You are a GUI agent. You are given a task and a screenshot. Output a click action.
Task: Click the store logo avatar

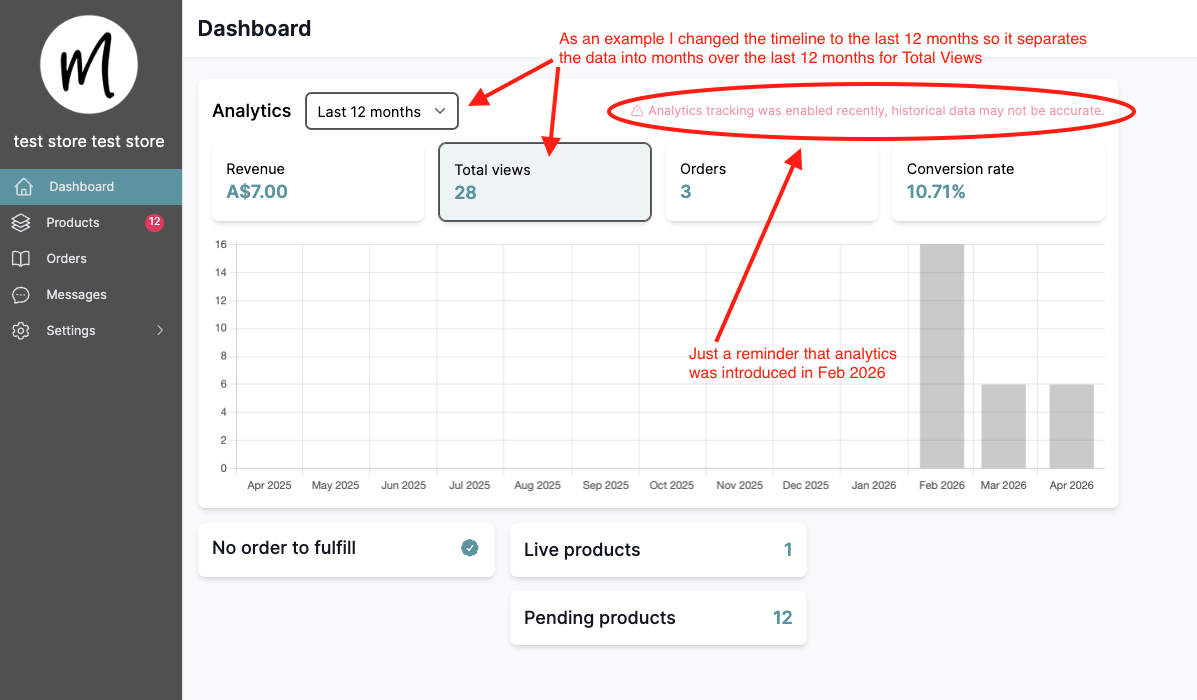(x=90, y=65)
